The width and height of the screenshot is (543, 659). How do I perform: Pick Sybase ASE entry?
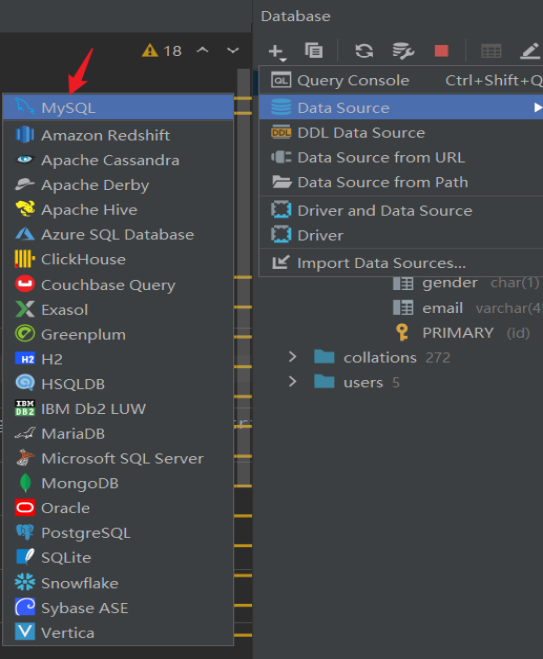[x=118, y=608]
